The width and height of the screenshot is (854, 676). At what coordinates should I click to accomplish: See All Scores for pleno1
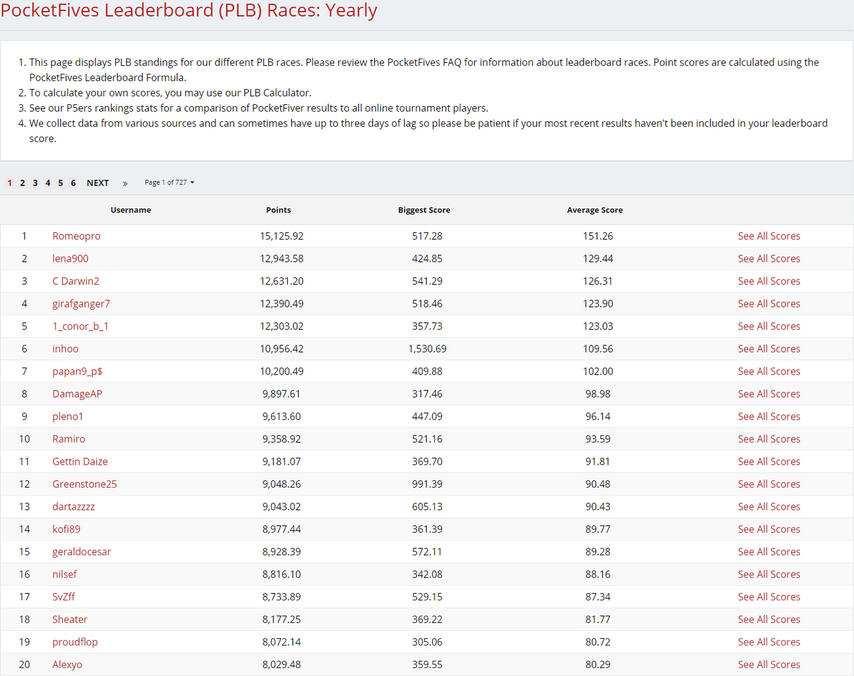(x=769, y=417)
